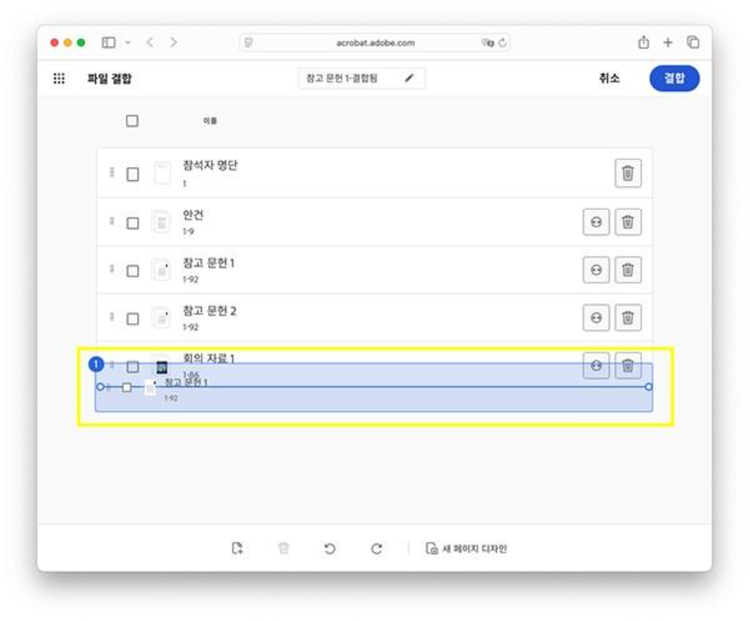Screen dimensions: 750x621
Task: Click the 취소 (Cancel) button
Action: pyautogui.click(x=609, y=78)
